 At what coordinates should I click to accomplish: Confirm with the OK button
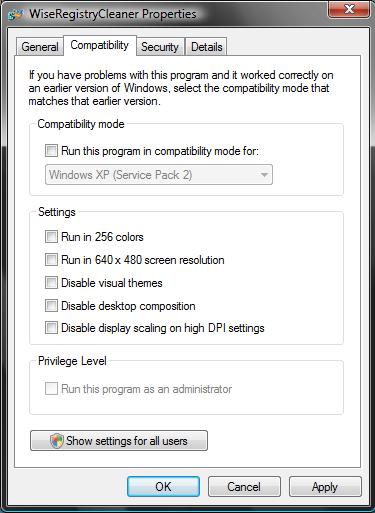[163, 487]
